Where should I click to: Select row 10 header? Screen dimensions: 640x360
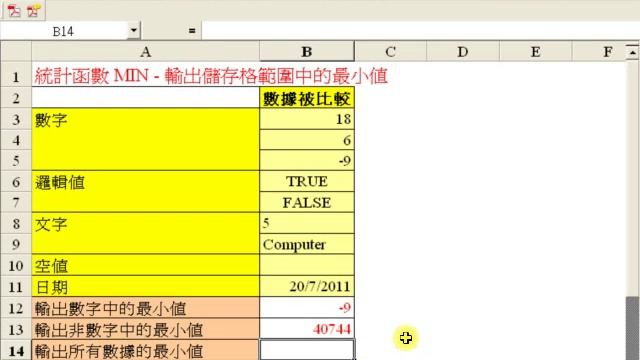pyautogui.click(x=16, y=265)
